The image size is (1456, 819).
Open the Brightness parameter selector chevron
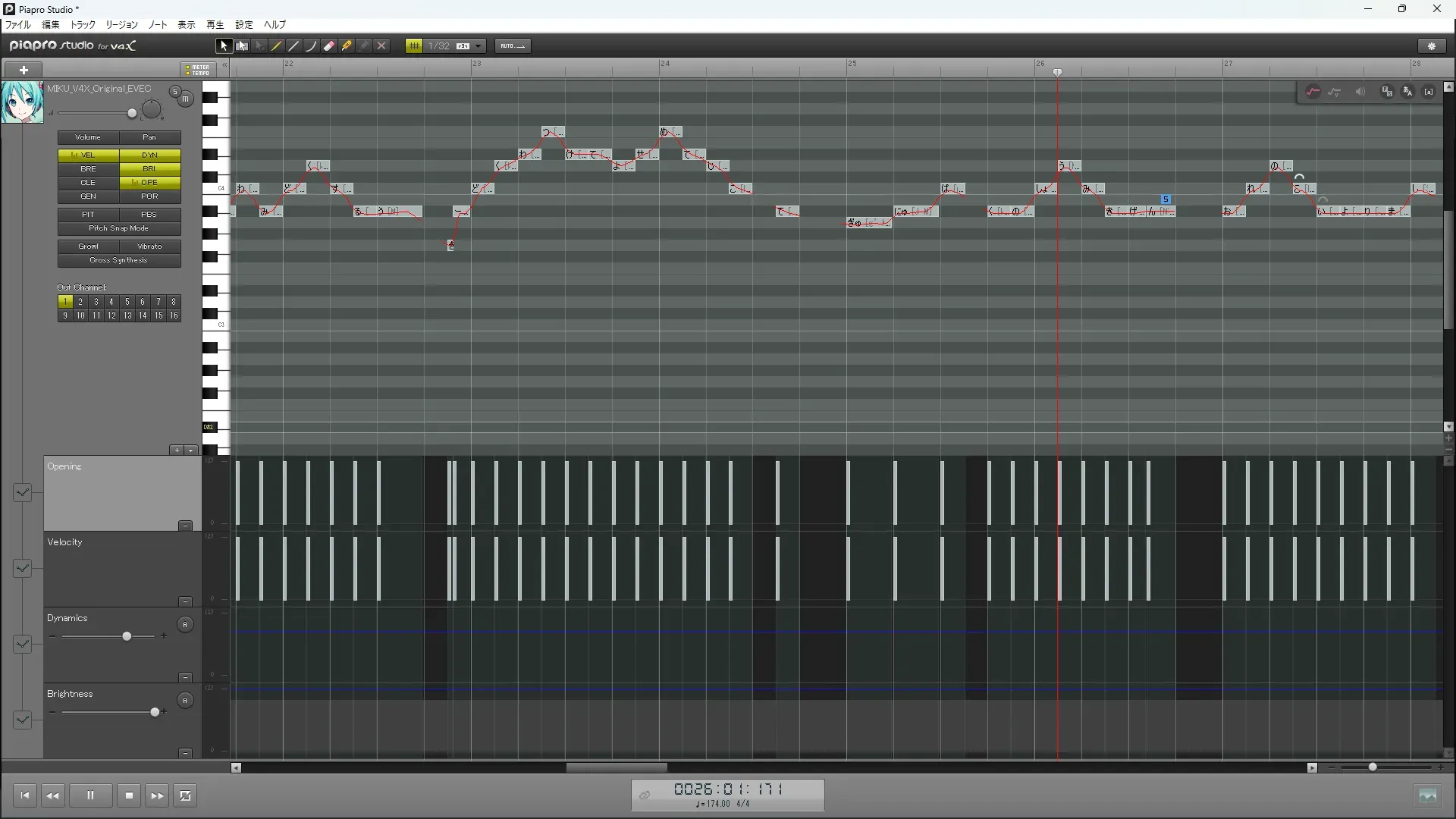pyautogui.click(x=22, y=720)
